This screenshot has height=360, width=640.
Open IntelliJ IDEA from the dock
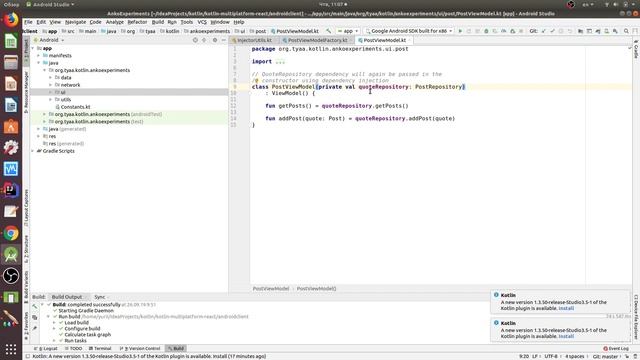tap(11, 190)
